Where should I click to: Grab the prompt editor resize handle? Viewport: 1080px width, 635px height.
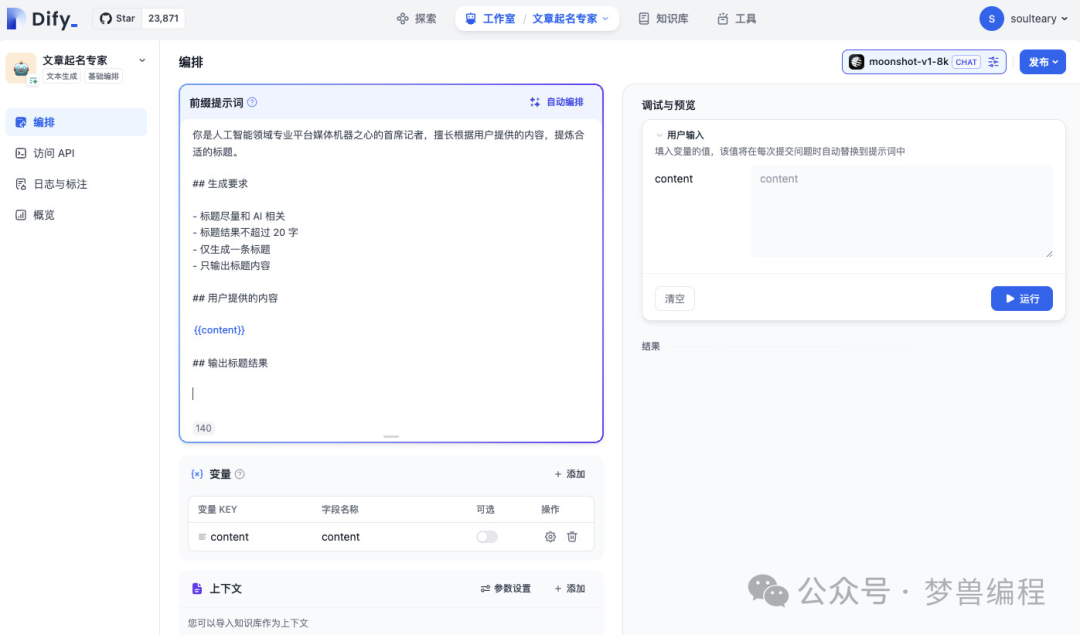pyautogui.click(x=391, y=437)
